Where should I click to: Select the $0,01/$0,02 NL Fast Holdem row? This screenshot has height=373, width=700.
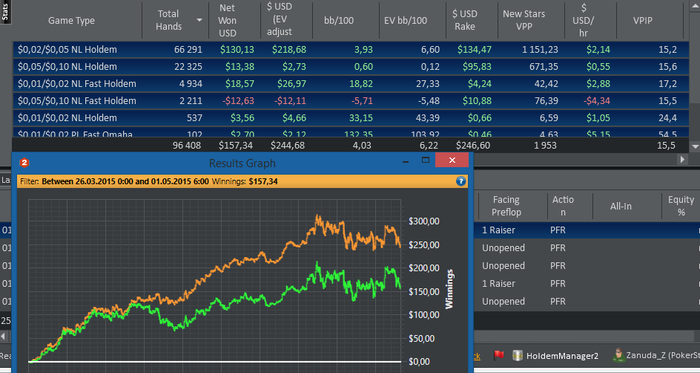point(350,83)
